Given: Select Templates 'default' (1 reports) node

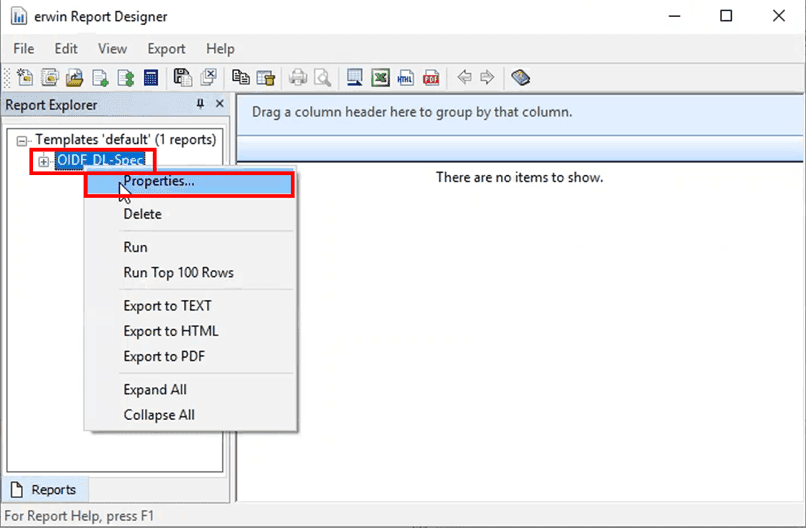Looking at the screenshot, I should click(125, 139).
